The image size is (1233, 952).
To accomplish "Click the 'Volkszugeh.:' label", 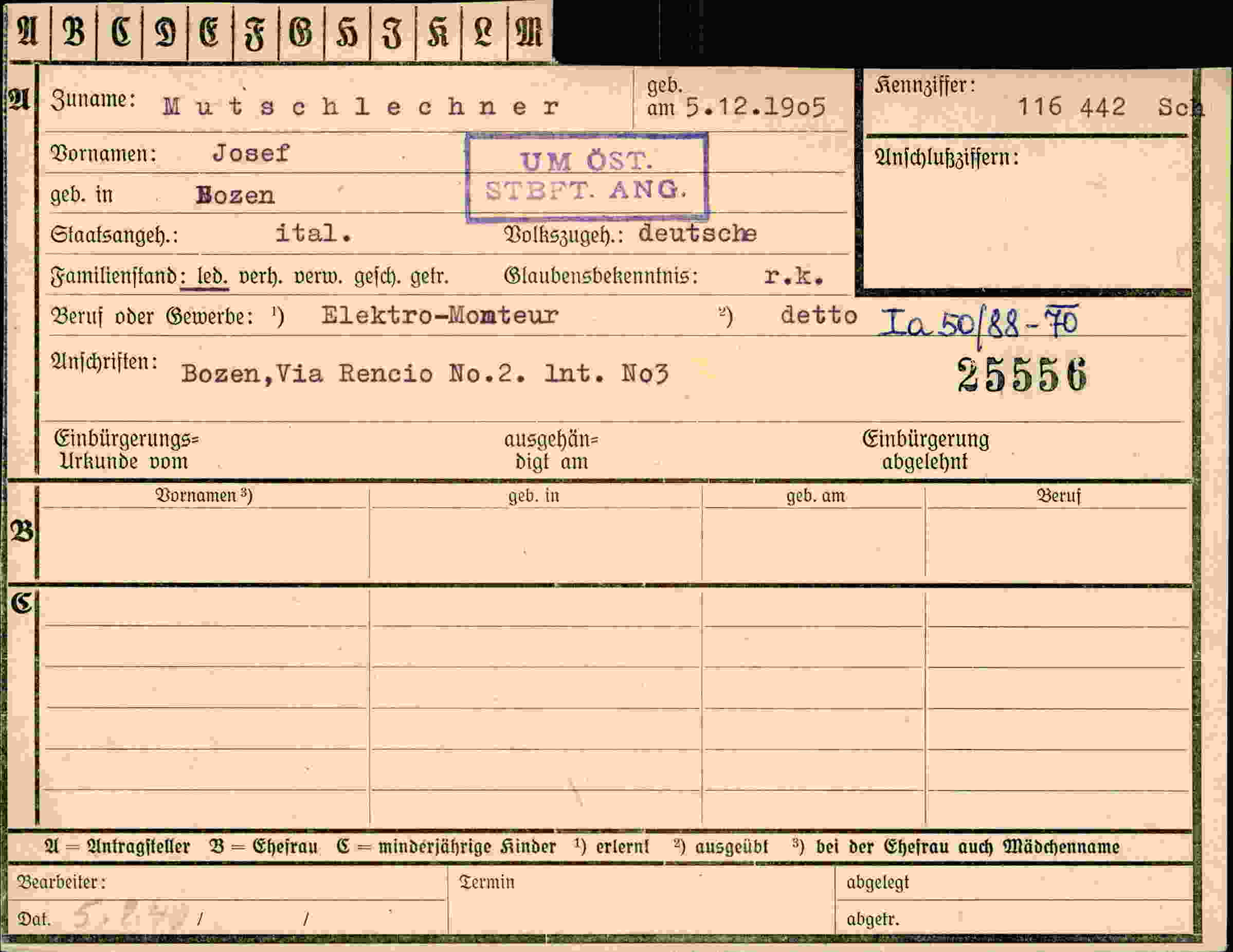I will 564,235.
